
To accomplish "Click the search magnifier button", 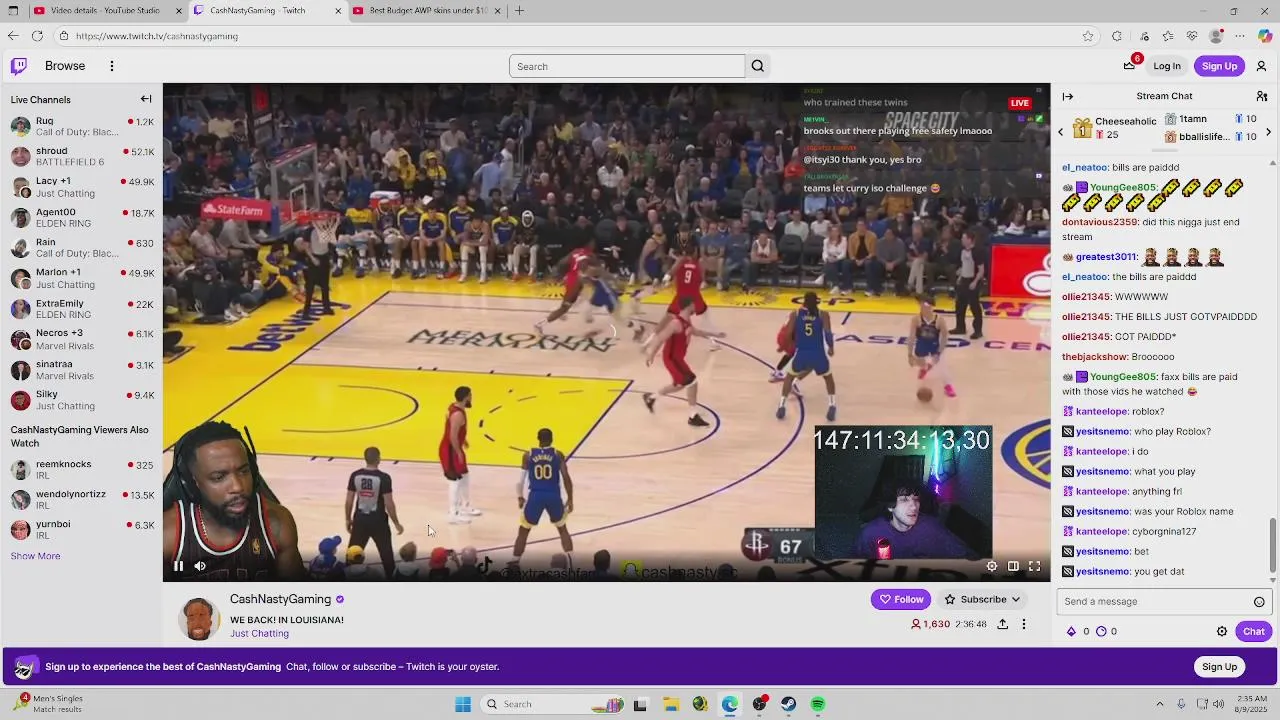I will [x=757, y=66].
